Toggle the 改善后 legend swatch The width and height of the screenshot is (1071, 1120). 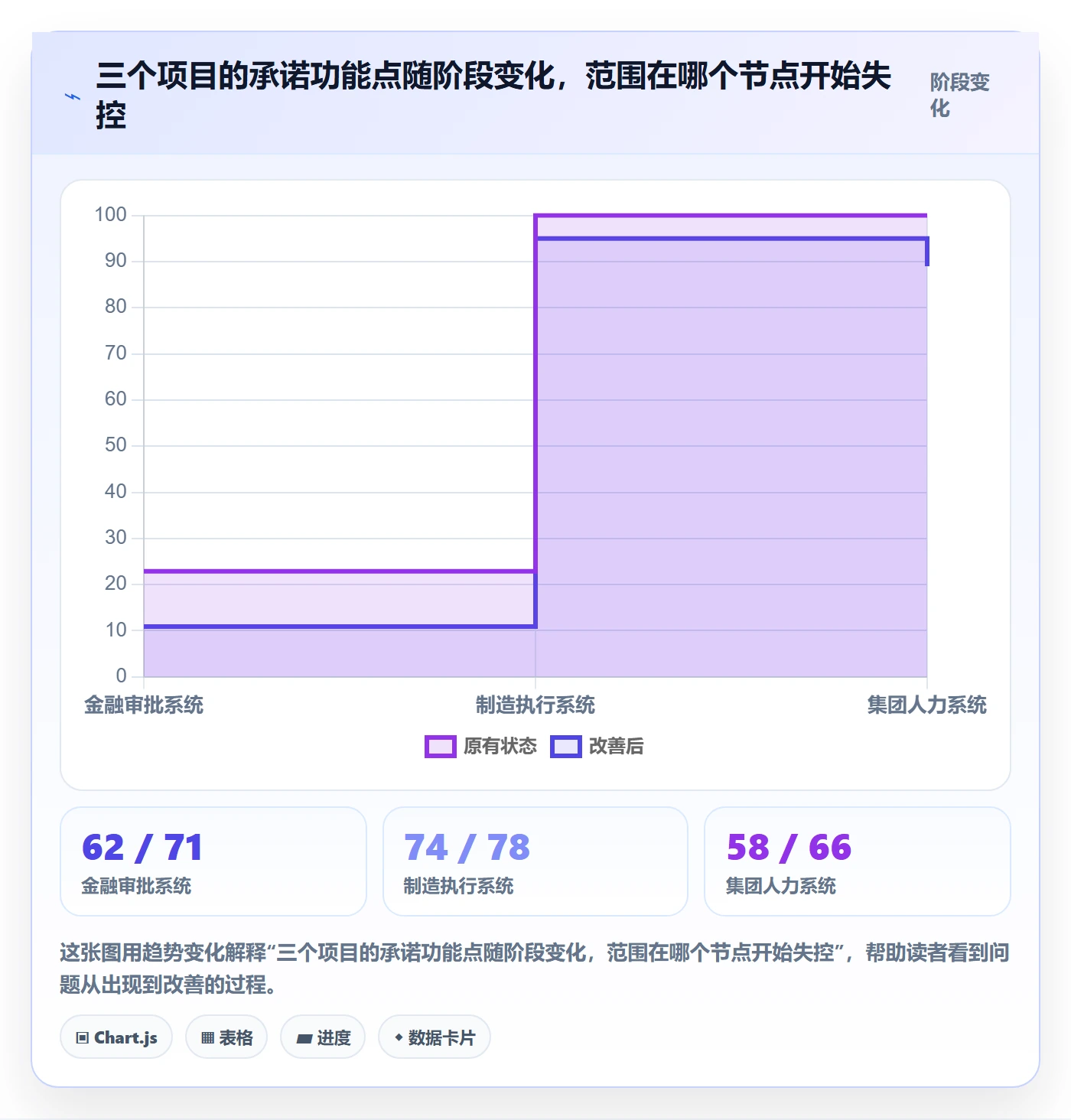coord(566,747)
